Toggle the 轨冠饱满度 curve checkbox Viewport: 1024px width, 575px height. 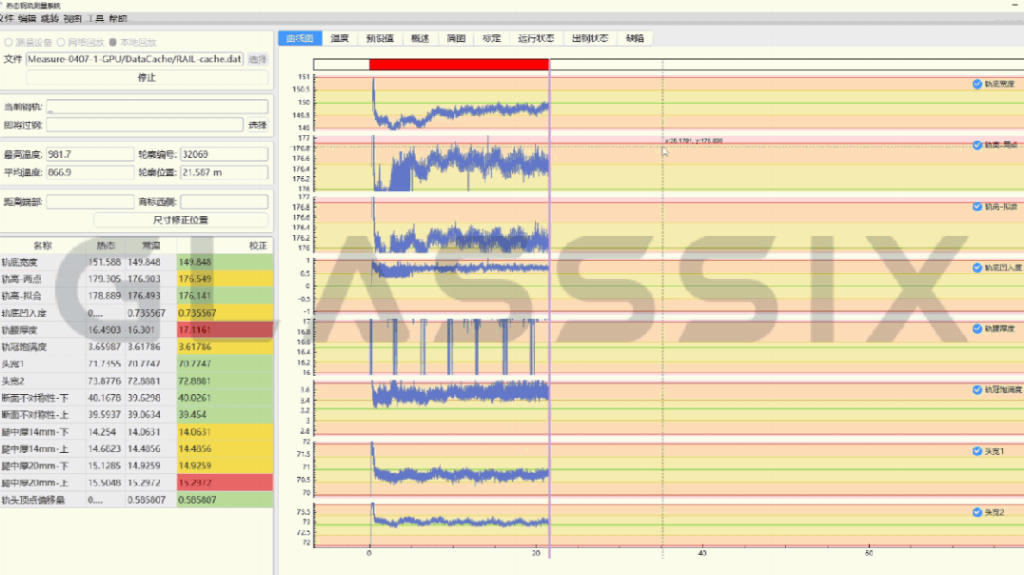tap(977, 390)
